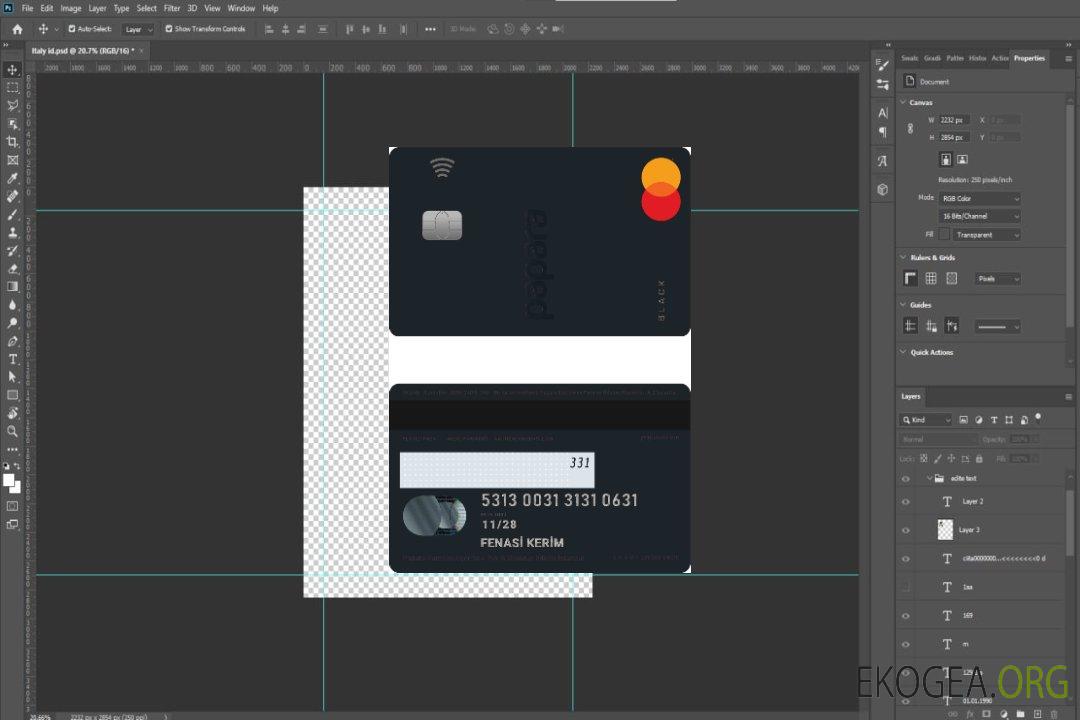Select the Dodge tool
The image size is (1080, 720).
pos(12,322)
